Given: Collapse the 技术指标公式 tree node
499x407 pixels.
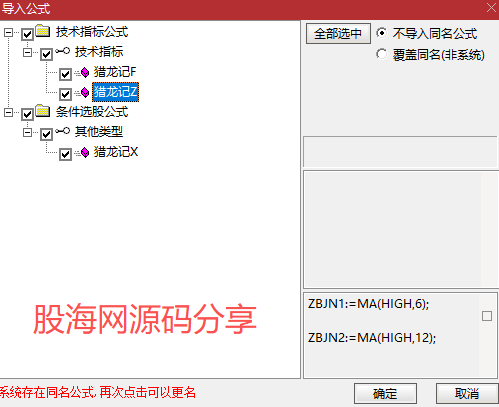Looking at the screenshot, I should (8, 32).
